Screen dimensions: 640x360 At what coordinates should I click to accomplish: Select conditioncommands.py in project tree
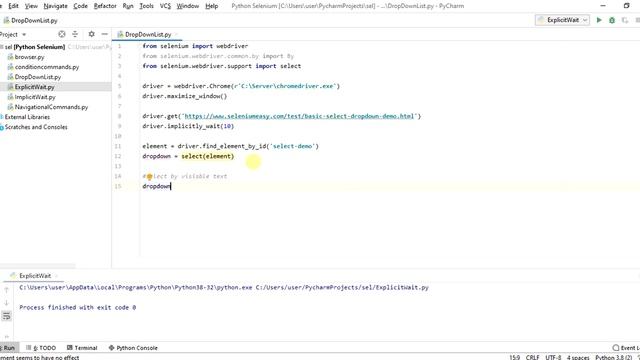(x=47, y=67)
